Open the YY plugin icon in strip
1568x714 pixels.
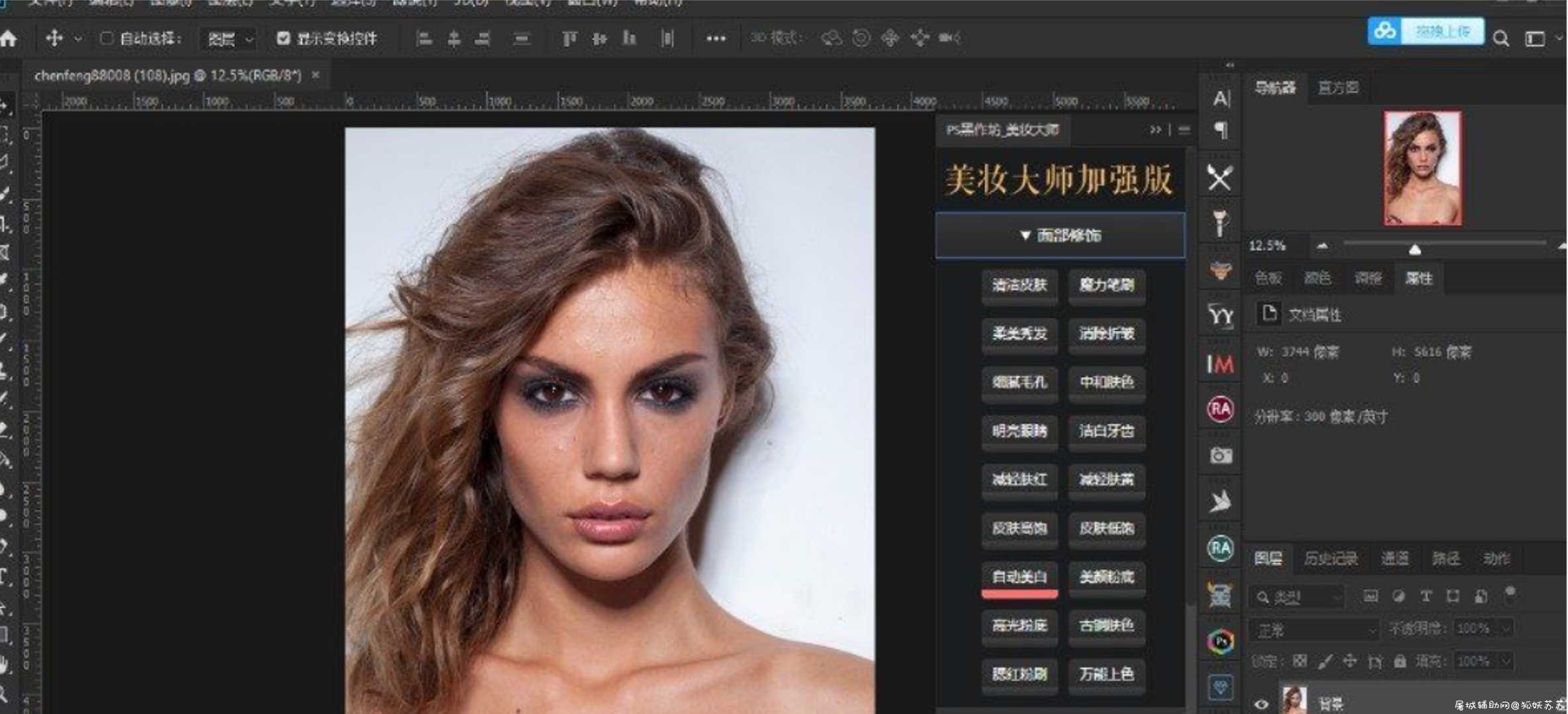(1220, 315)
